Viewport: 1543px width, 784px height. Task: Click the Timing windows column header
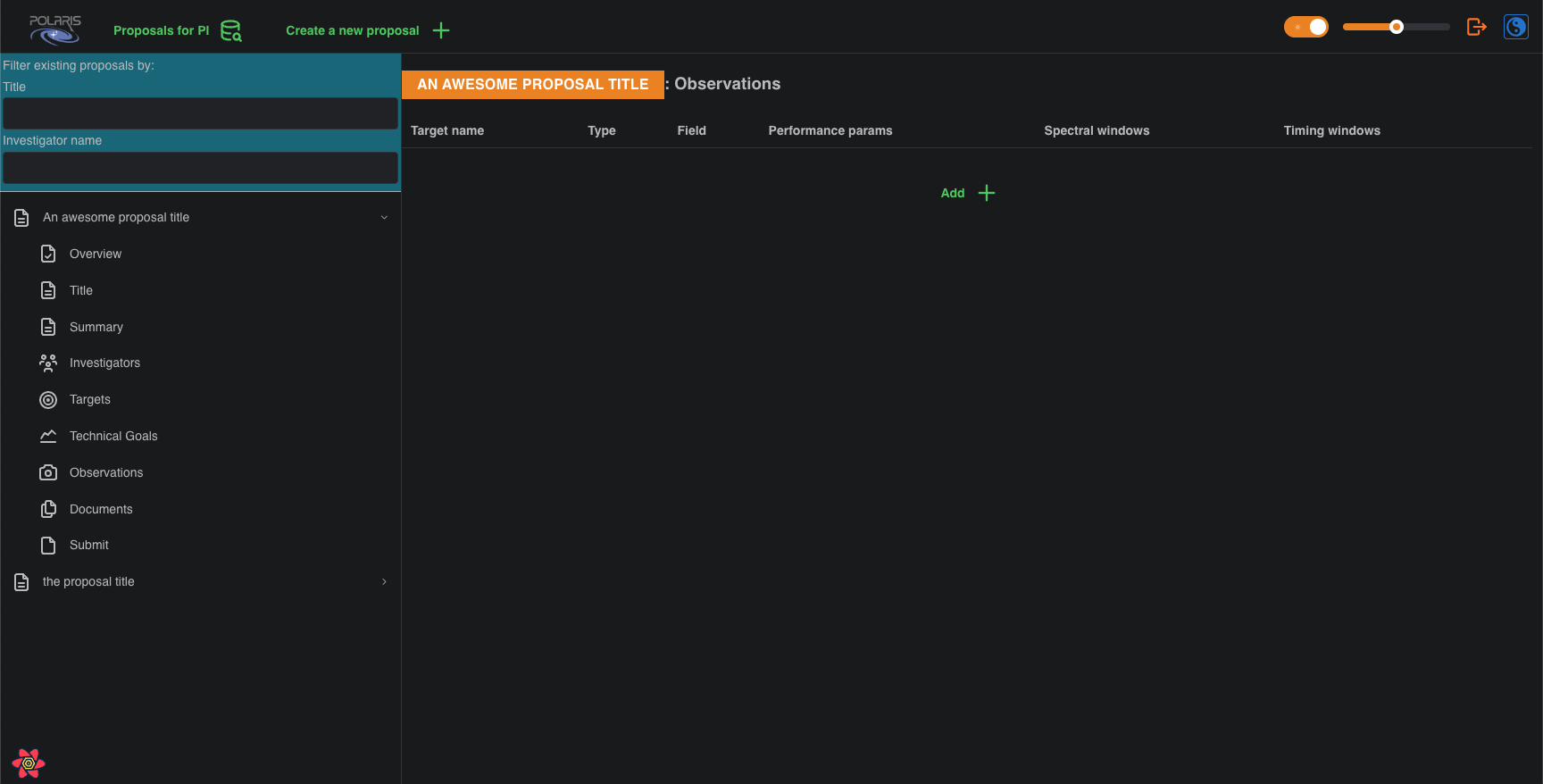(1332, 130)
